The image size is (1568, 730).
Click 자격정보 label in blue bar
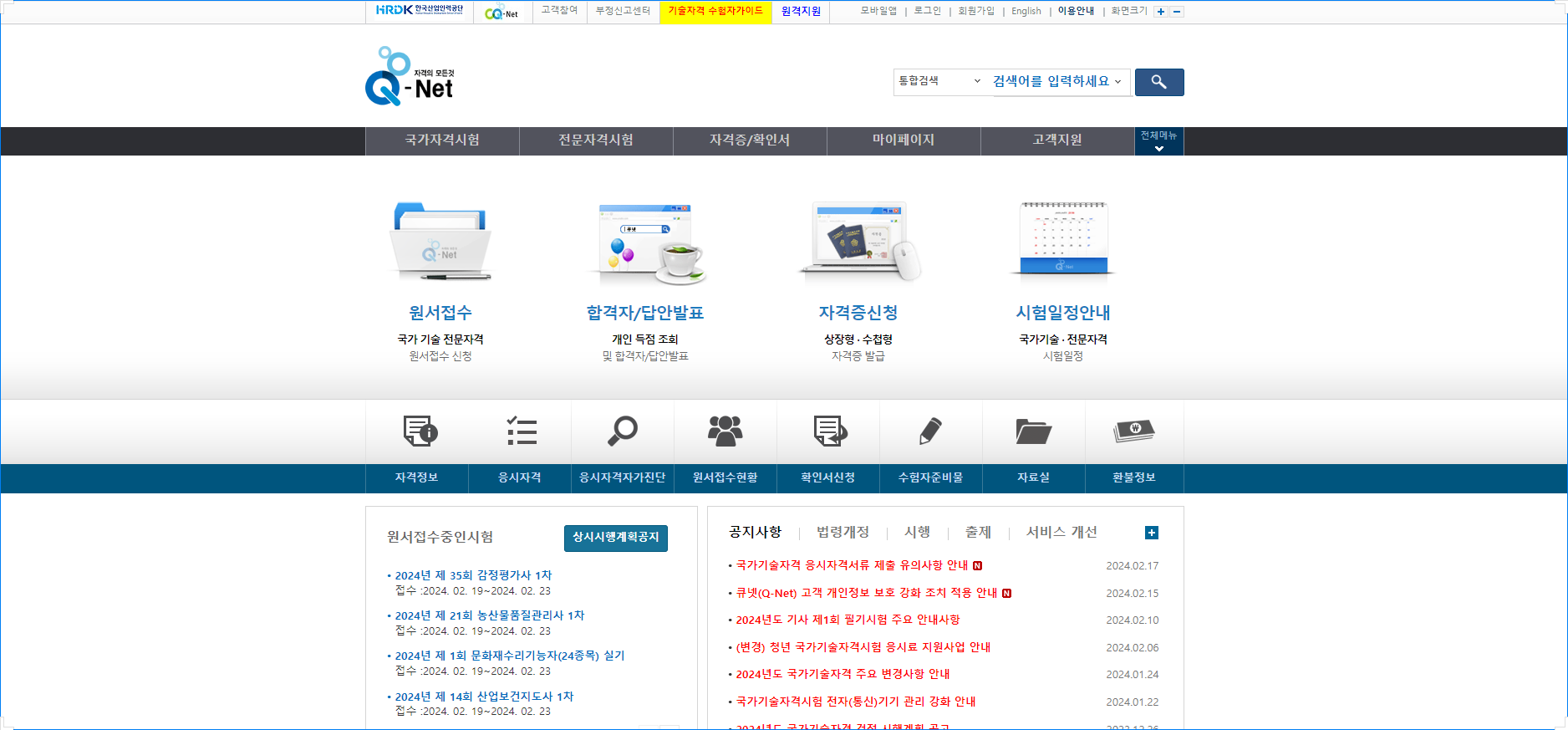click(x=416, y=477)
